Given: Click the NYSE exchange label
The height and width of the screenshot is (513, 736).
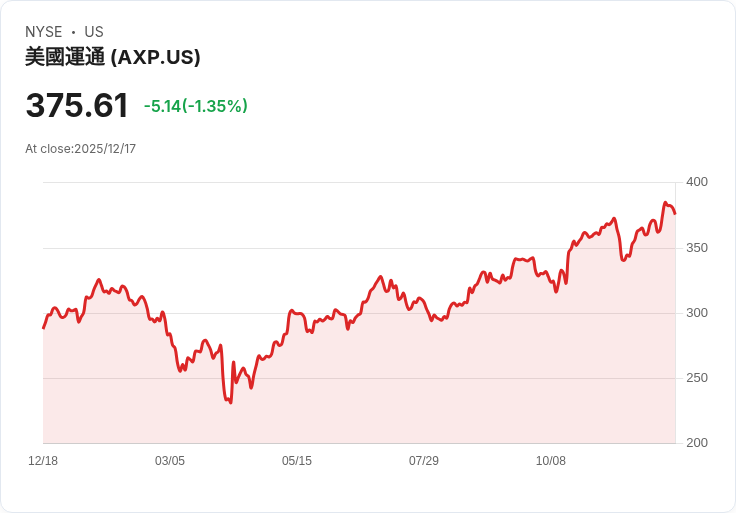Looking at the screenshot, I should tap(44, 32).
